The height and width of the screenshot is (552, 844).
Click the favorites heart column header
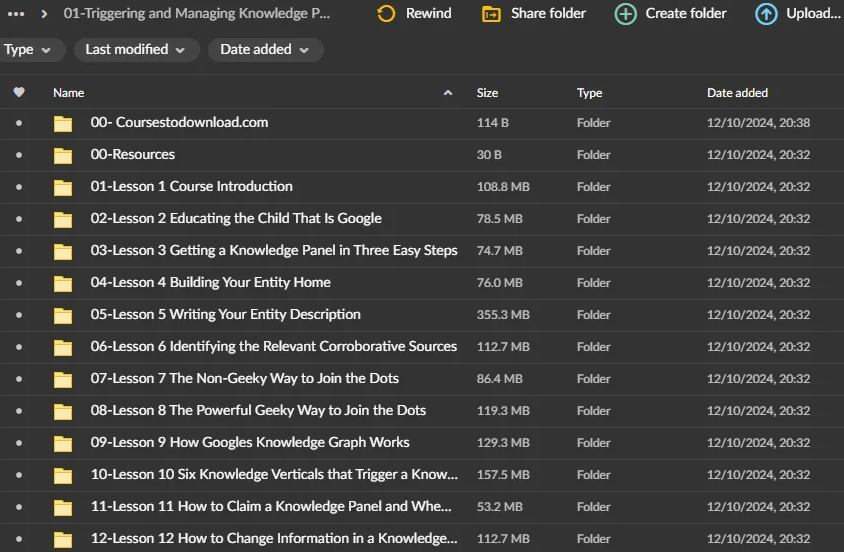click(19, 93)
